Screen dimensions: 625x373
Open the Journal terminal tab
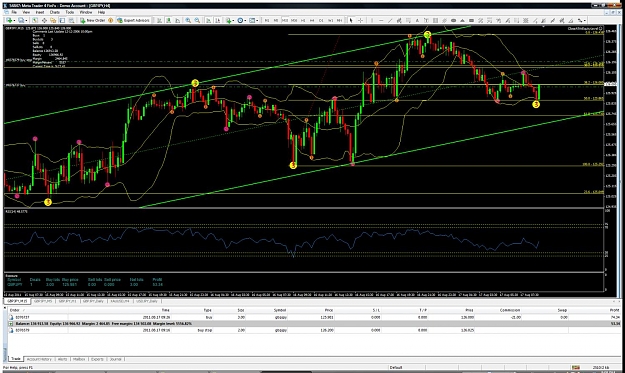tap(116, 359)
